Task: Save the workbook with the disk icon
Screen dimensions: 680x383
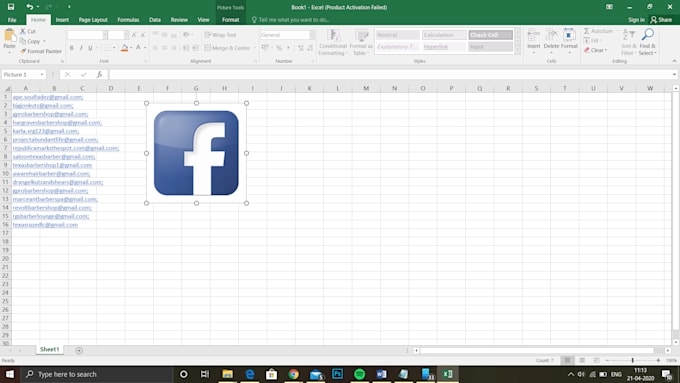Action: [11, 7]
